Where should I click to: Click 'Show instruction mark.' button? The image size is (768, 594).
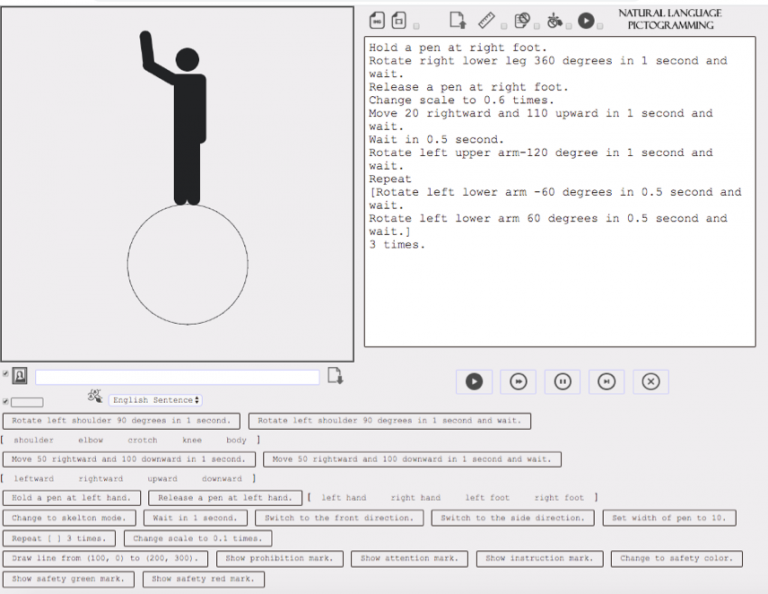539,559
